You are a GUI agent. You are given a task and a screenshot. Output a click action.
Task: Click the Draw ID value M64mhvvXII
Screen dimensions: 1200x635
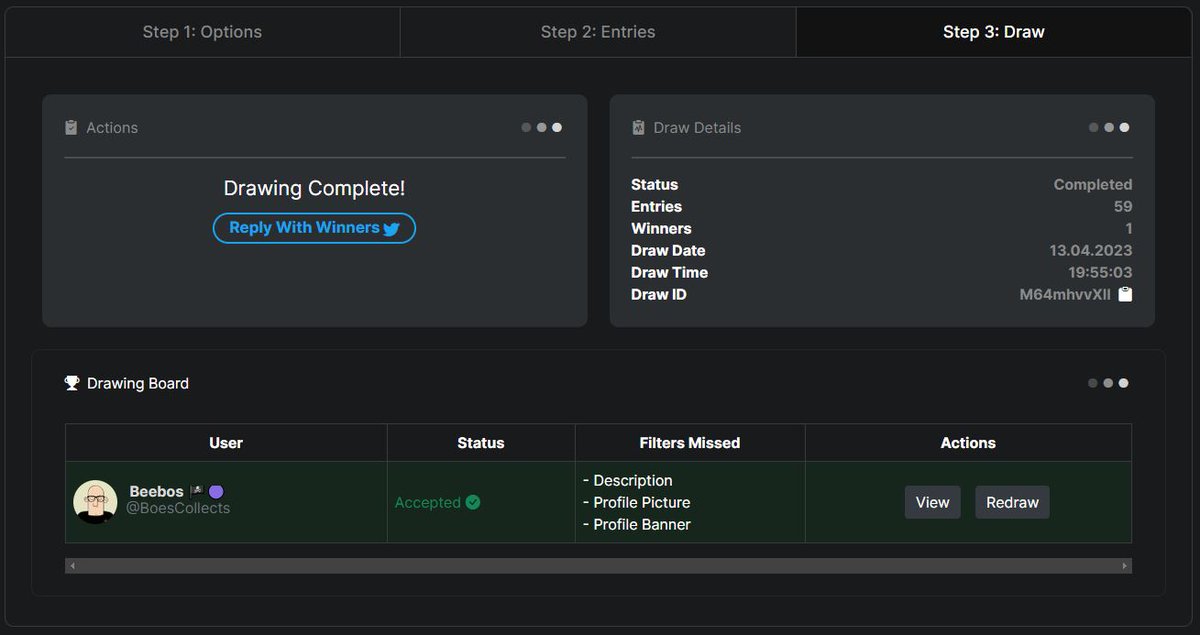point(1065,294)
